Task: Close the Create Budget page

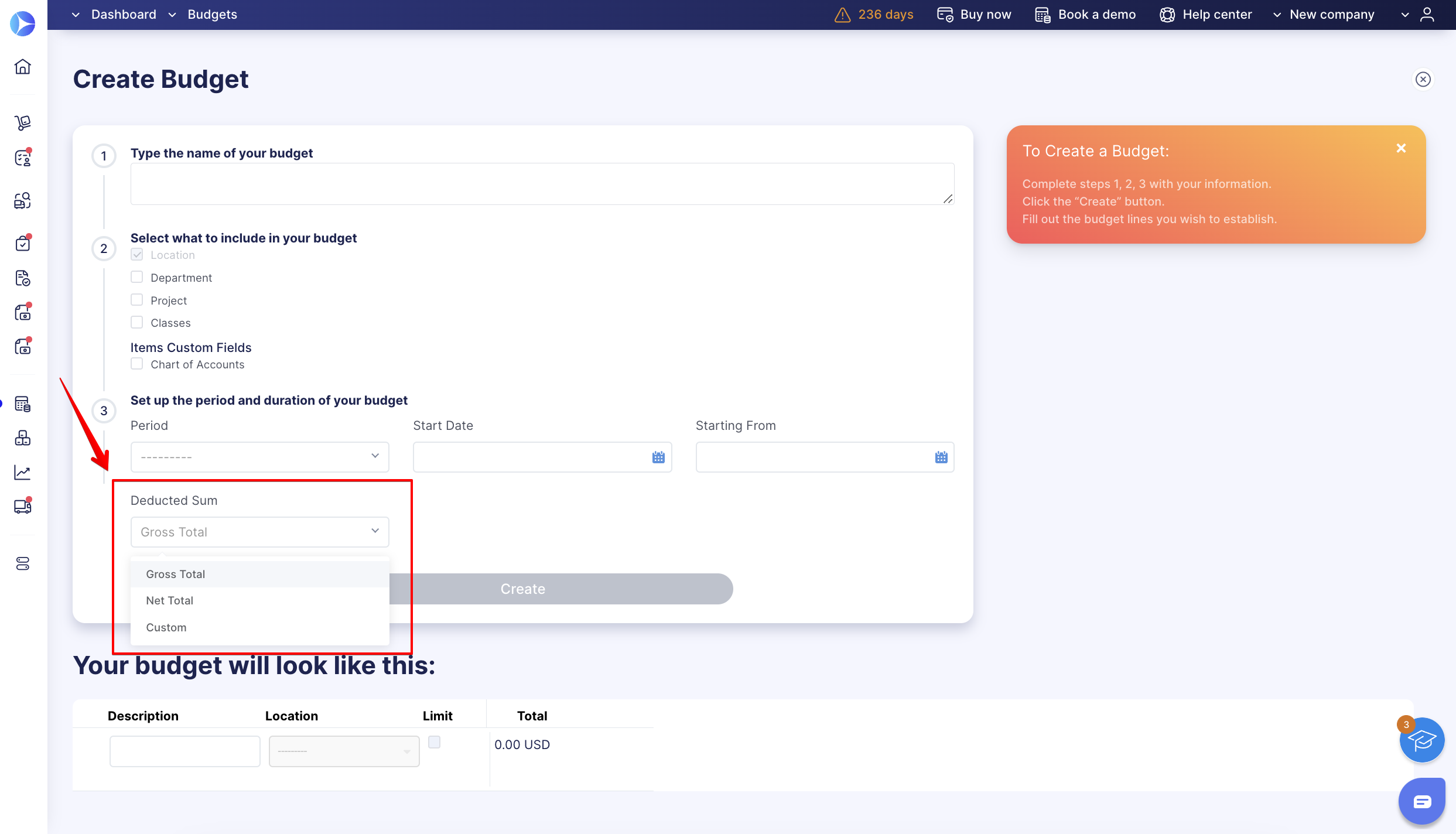Action: click(1423, 79)
